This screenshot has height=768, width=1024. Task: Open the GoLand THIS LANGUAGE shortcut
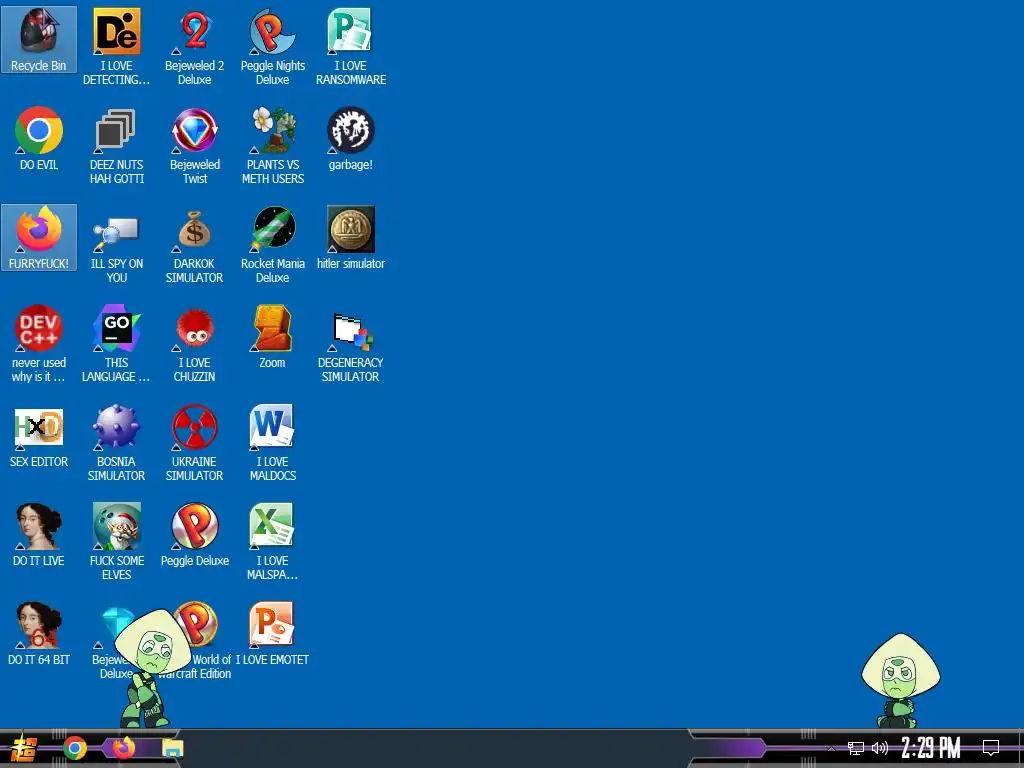coord(116,344)
